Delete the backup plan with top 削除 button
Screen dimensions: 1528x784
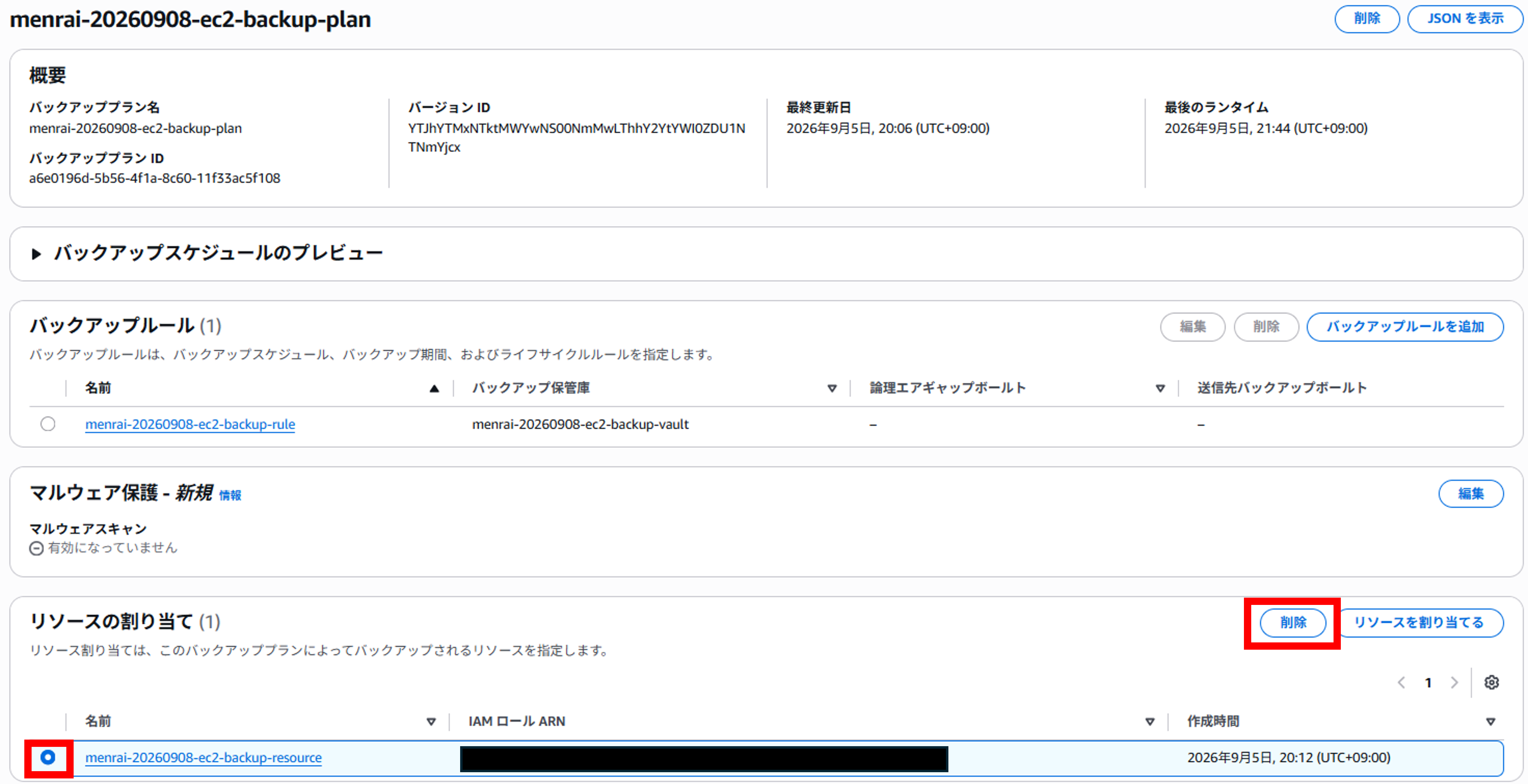pyautogui.click(x=1367, y=18)
